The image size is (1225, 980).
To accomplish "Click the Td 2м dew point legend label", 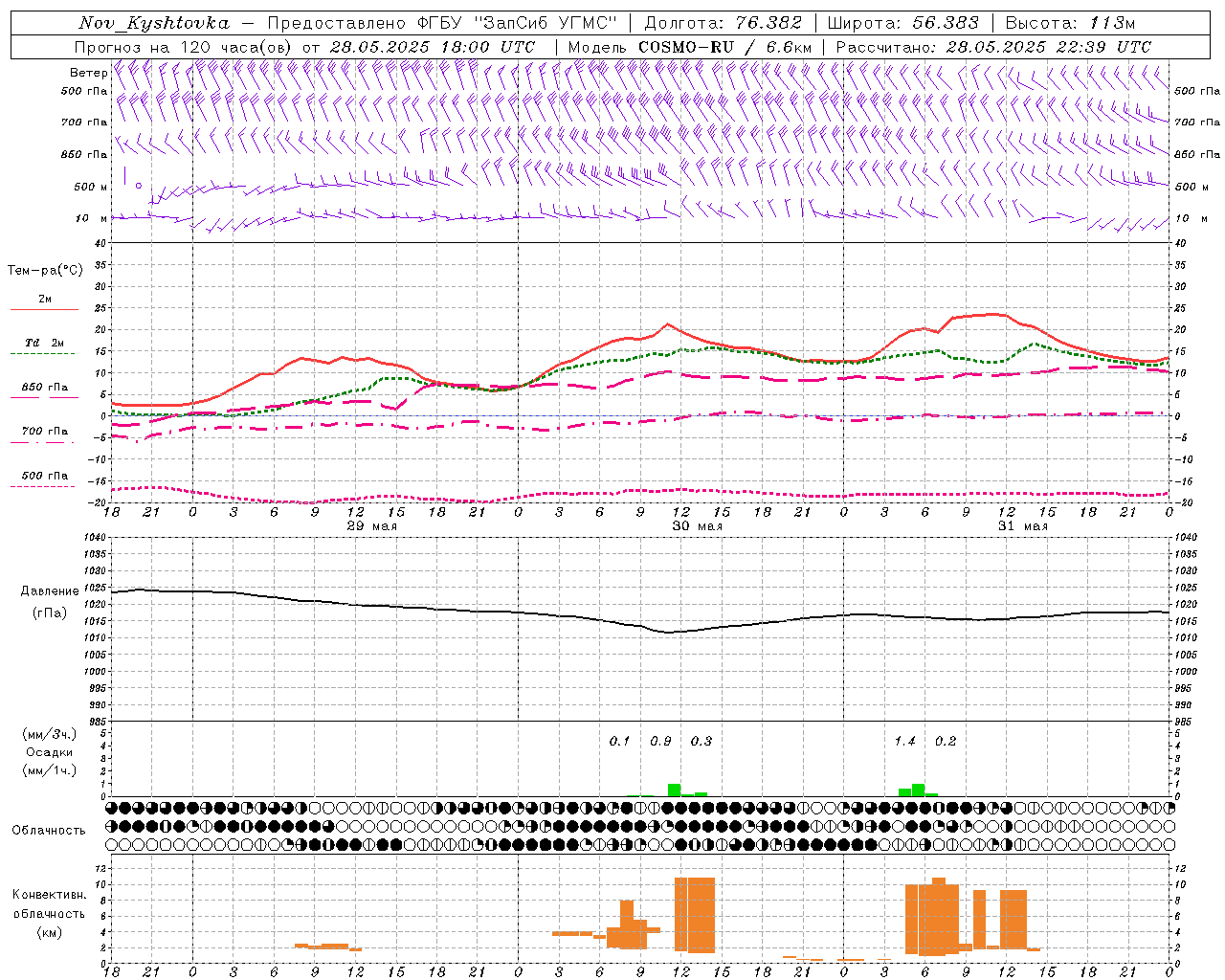I will [x=44, y=343].
